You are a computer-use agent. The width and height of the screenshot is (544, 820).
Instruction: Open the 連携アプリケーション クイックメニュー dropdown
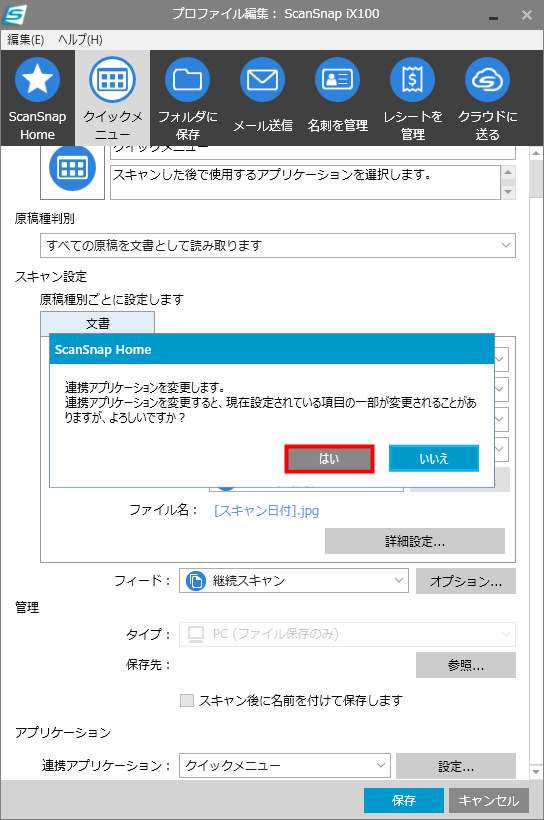[285, 766]
